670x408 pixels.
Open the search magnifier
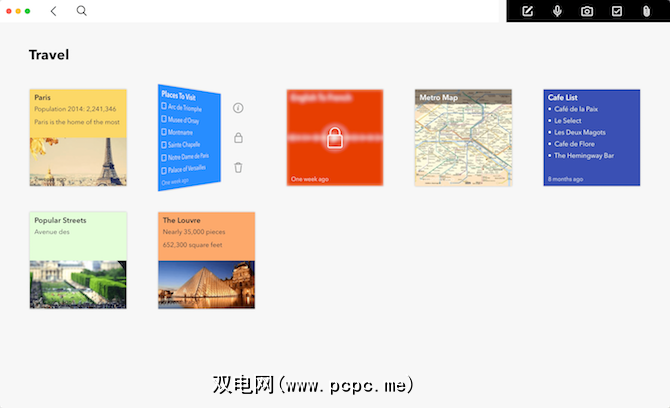[x=82, y=11]
